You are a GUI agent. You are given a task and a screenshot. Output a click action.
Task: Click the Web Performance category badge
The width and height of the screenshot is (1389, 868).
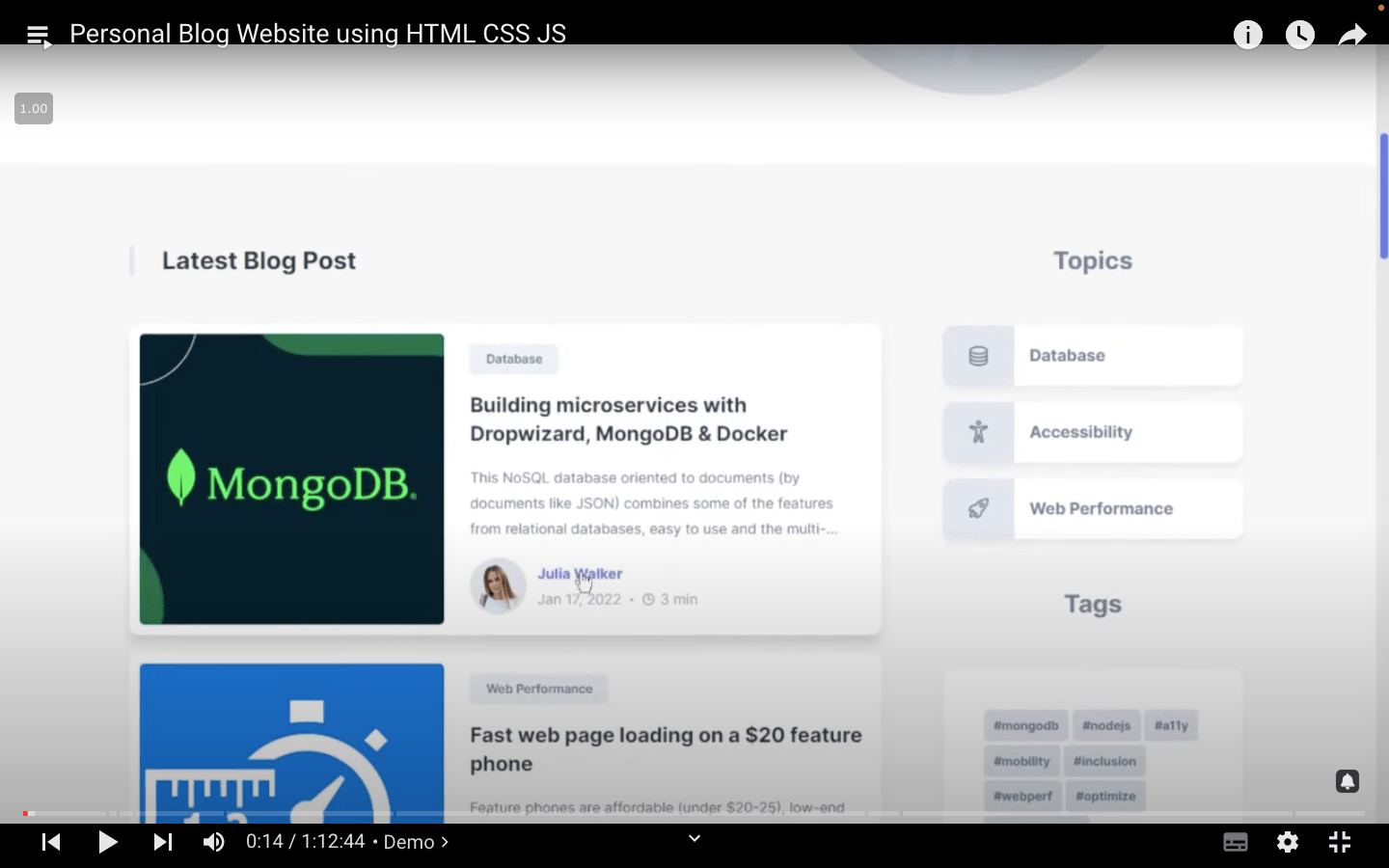pos(539,689)
